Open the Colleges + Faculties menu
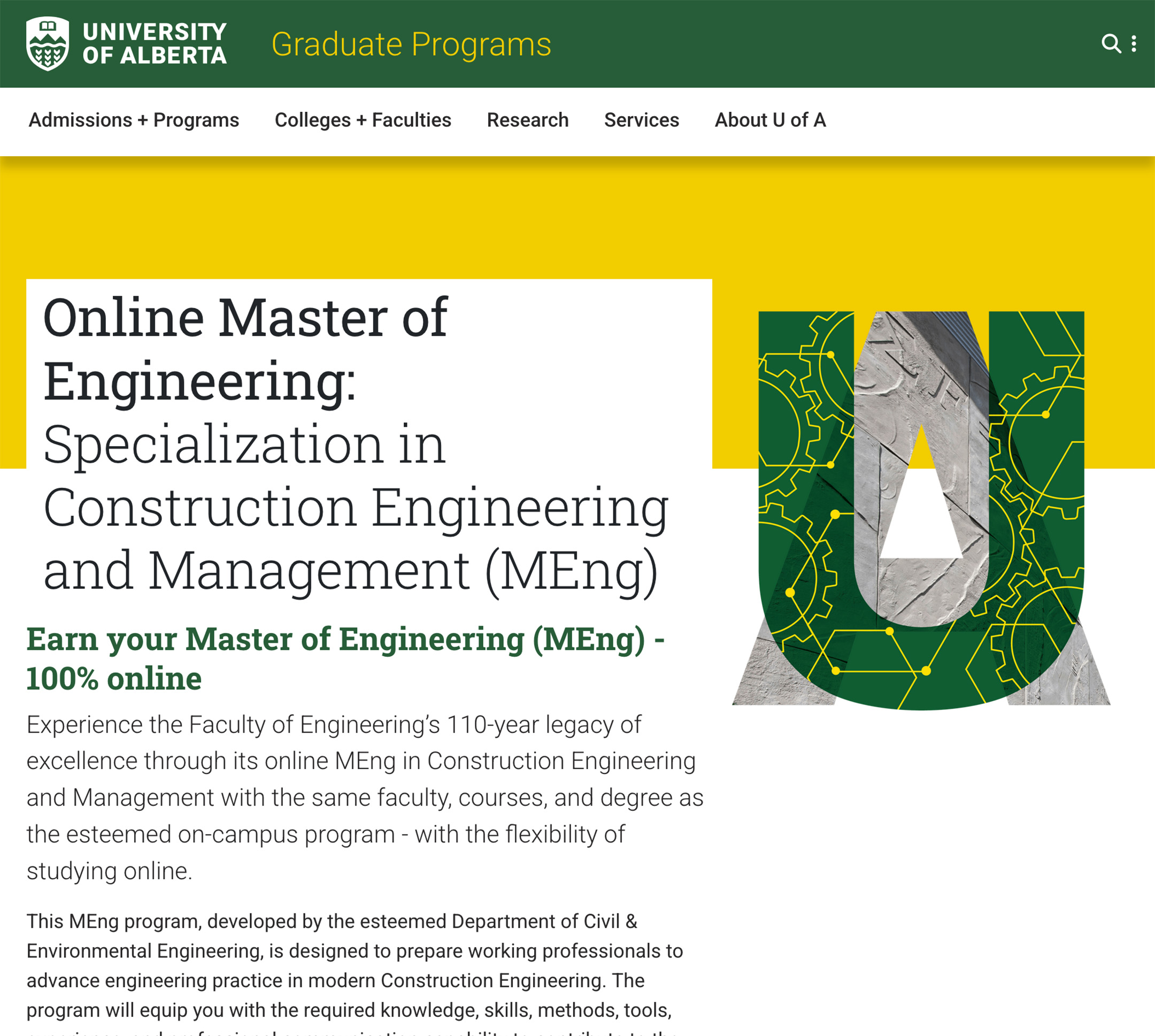 [363, 120]
